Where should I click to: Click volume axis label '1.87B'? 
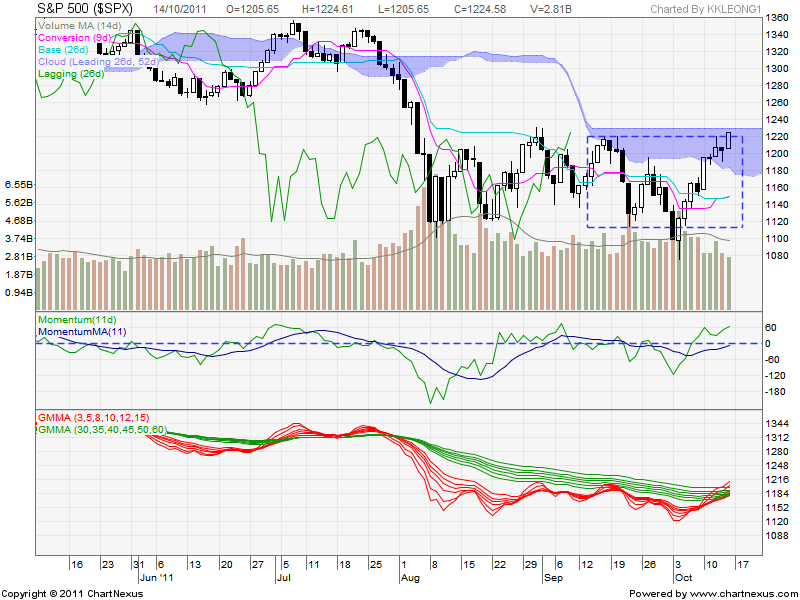(19, 275)
